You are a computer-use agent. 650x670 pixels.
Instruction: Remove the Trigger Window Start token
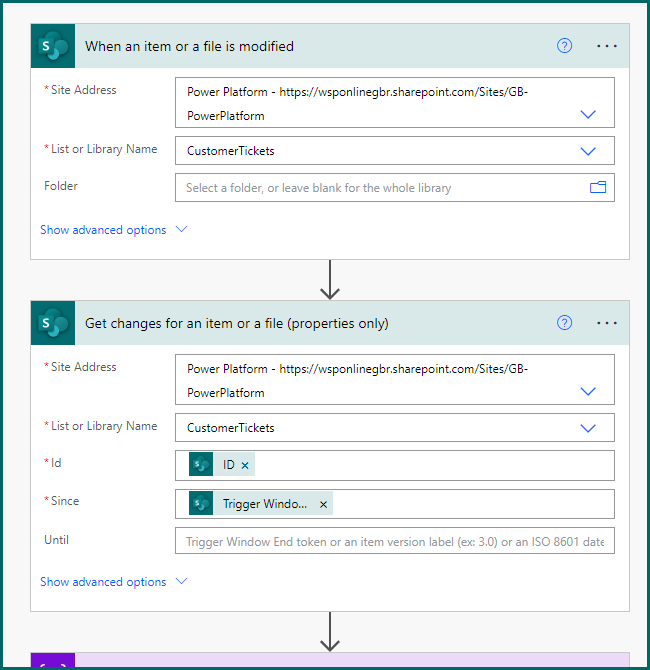tap(324, 505)
